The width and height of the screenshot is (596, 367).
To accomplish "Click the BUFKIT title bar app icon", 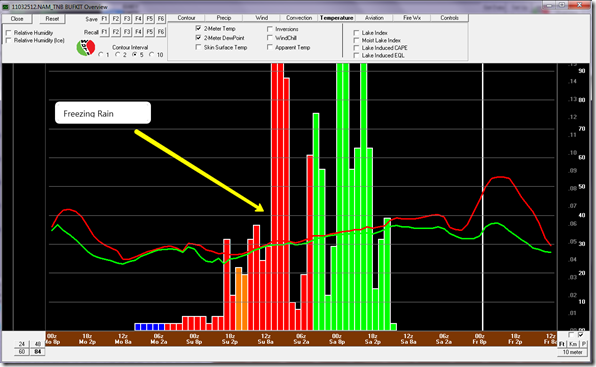I will (6, 7).
